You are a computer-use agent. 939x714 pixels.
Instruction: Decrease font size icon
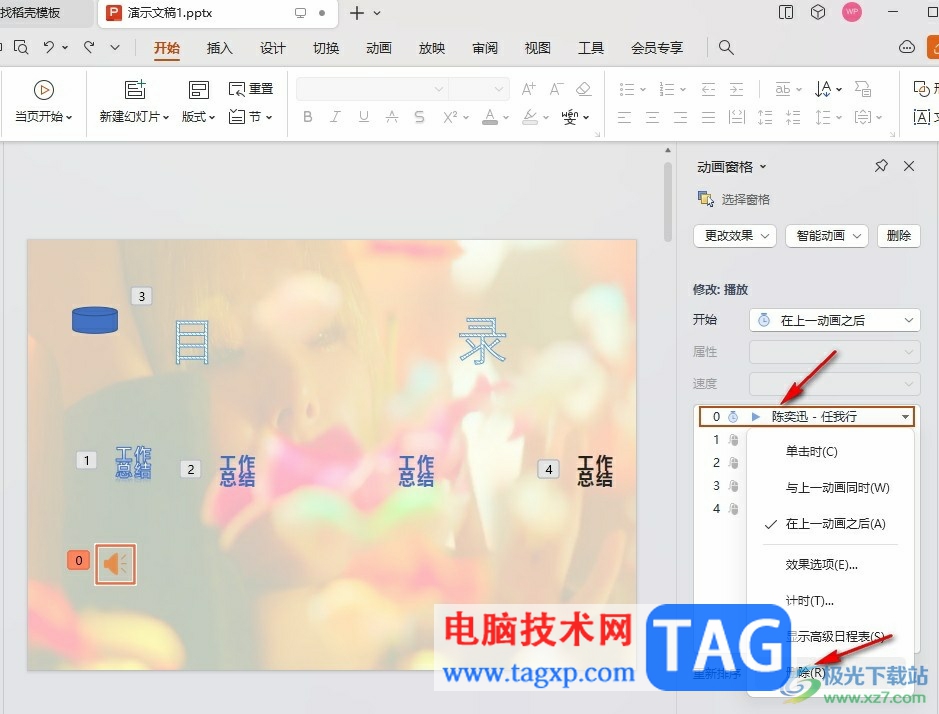pos(556,89)
